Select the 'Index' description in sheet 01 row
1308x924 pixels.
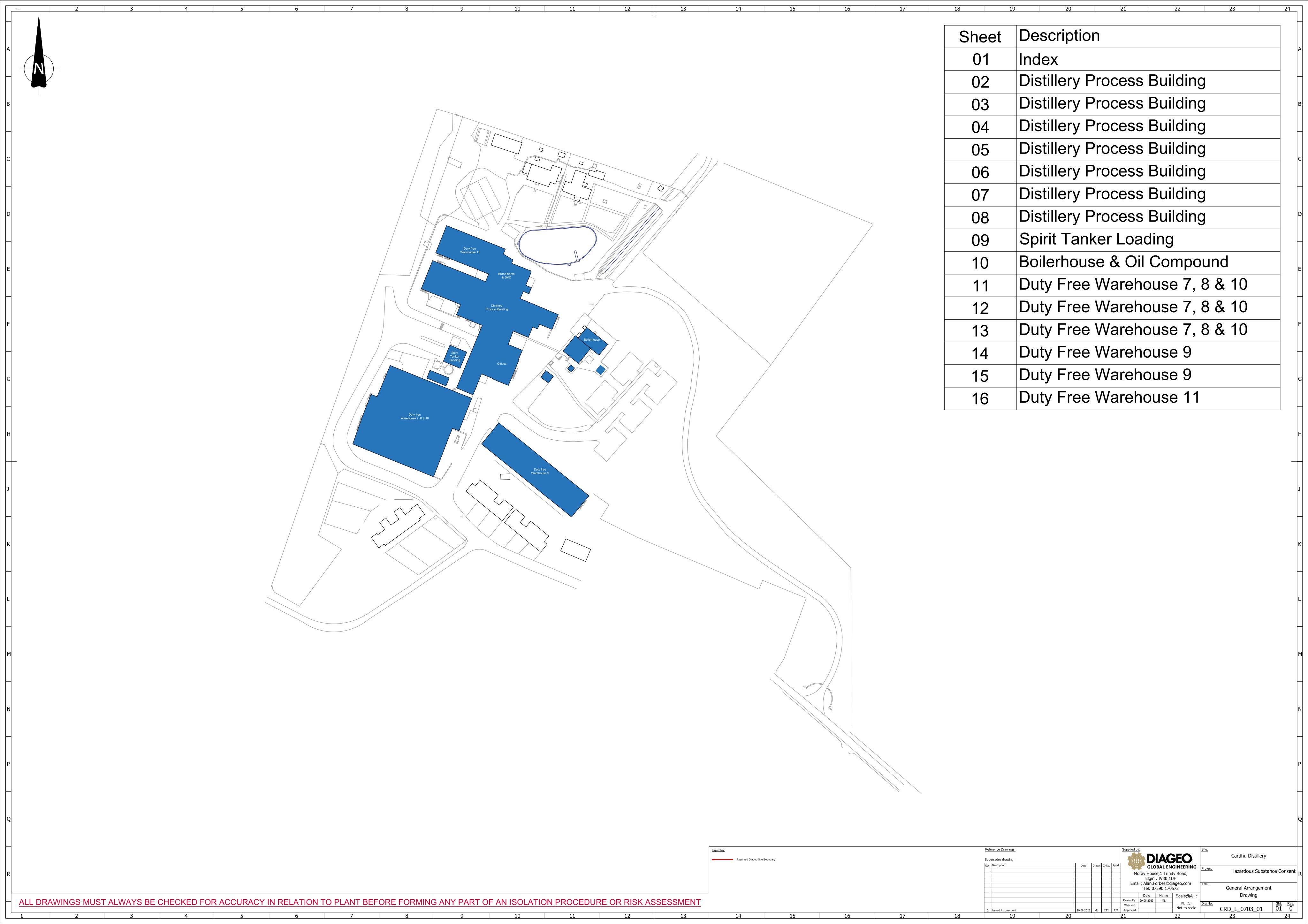coord(1038,59)
